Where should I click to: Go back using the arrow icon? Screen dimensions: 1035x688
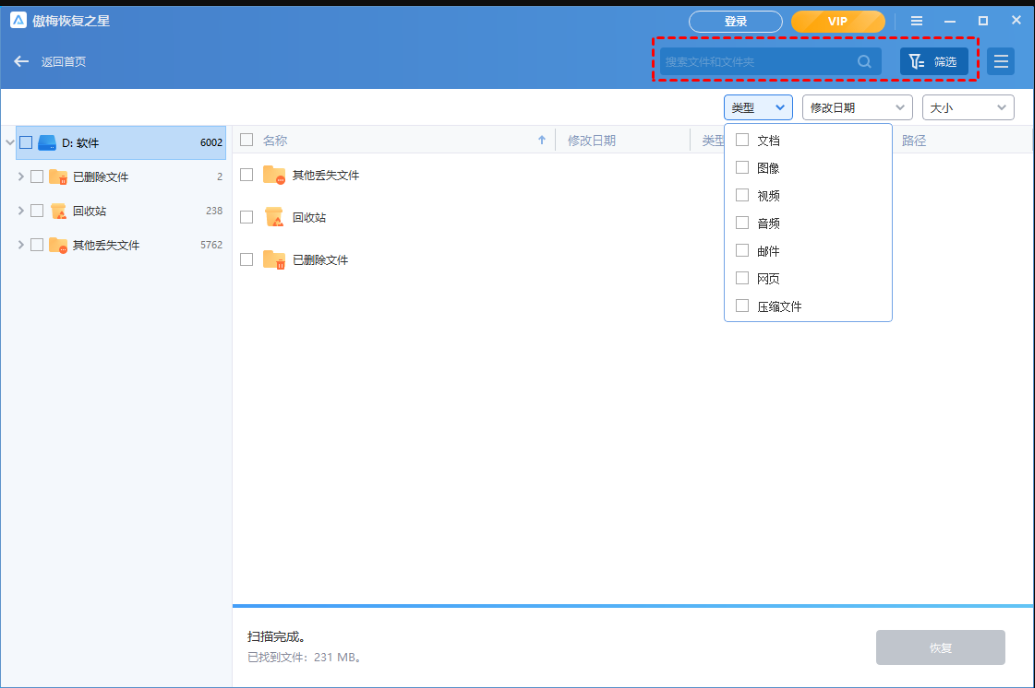tap(21, 61)
